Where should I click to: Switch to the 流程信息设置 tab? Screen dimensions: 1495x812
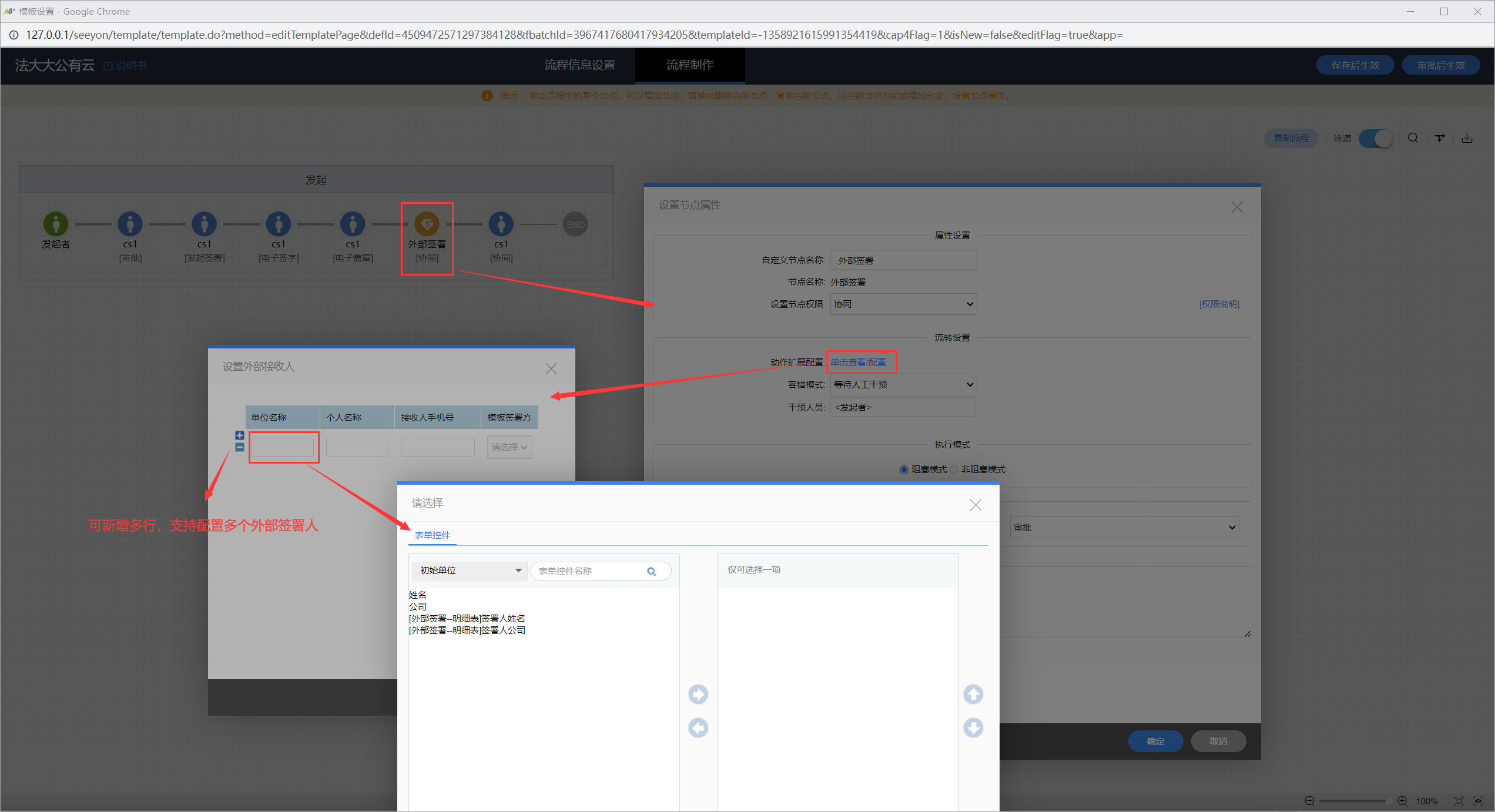pos(579,65)
